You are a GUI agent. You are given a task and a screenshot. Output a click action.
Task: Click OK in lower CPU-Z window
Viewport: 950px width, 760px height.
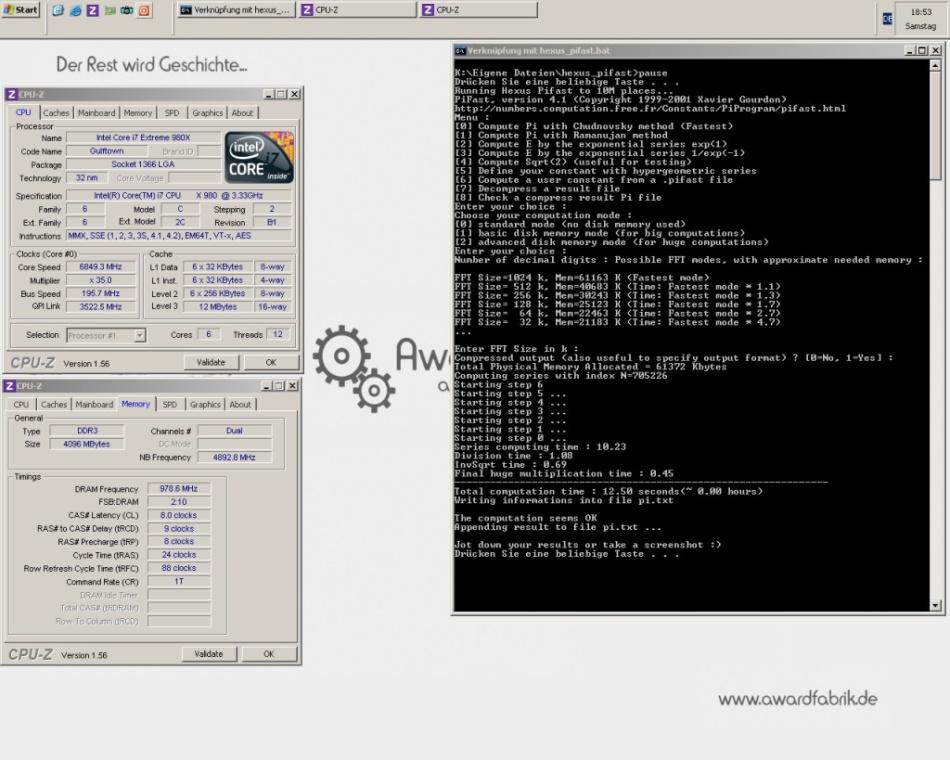pyautogui.click(x=268, y=654)
